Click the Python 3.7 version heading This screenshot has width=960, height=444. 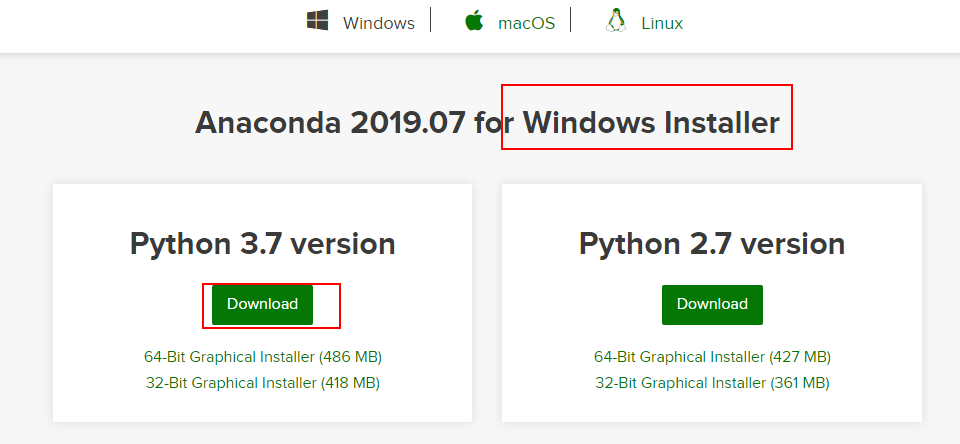coord(263,244)
